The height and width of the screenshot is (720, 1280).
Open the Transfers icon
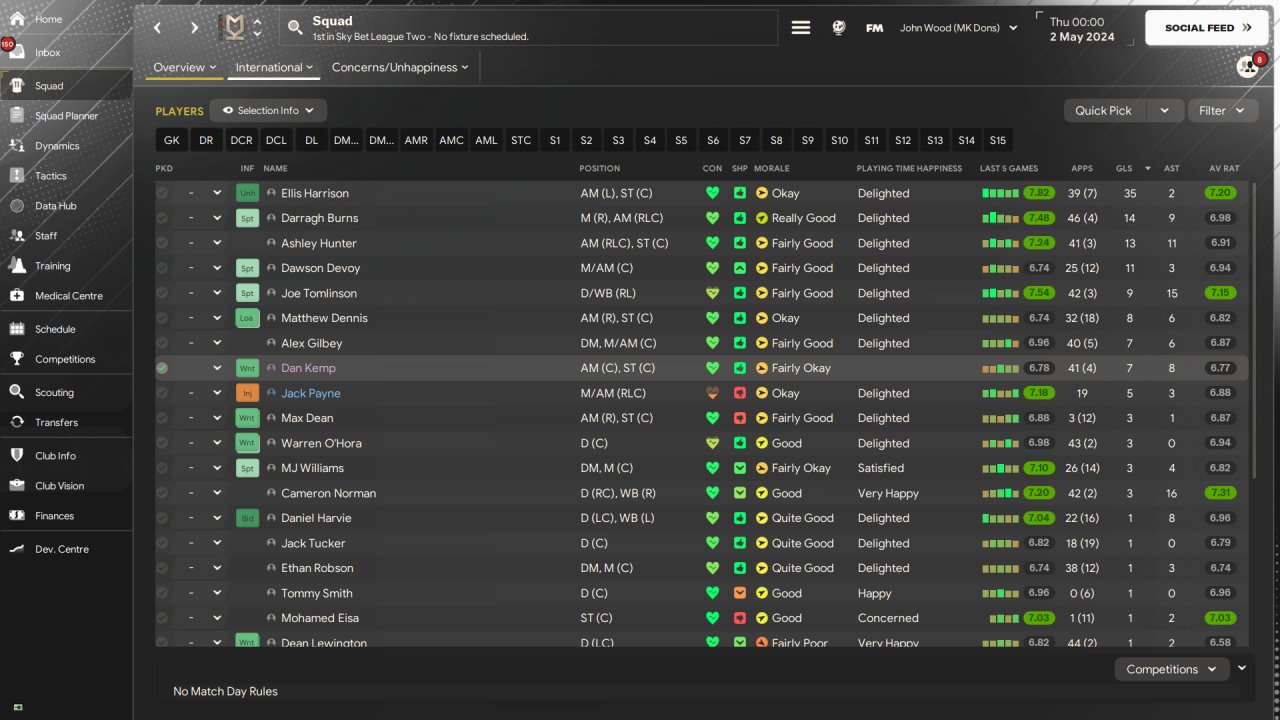(17, 422)
